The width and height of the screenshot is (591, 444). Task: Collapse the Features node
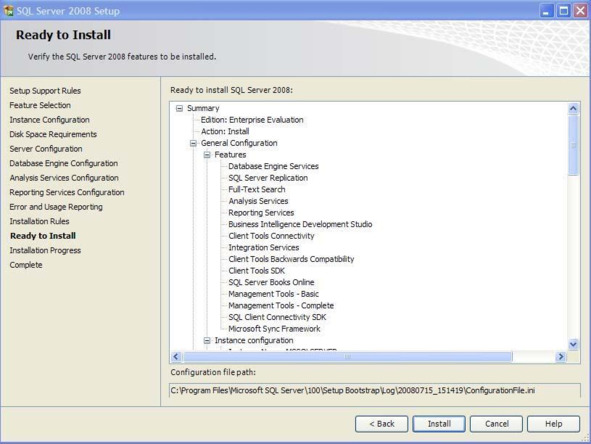coord(207,155)
